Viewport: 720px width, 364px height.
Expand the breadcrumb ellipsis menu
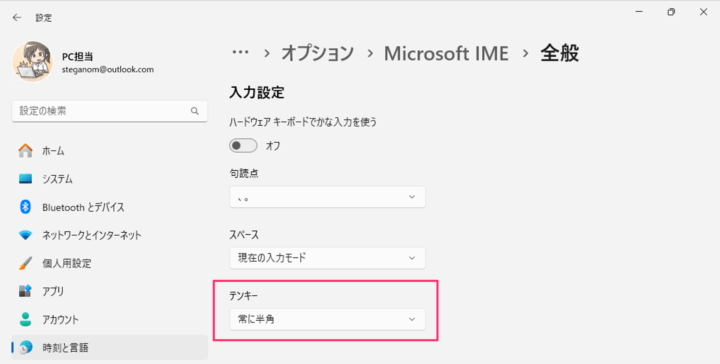(x=240, y=53)
